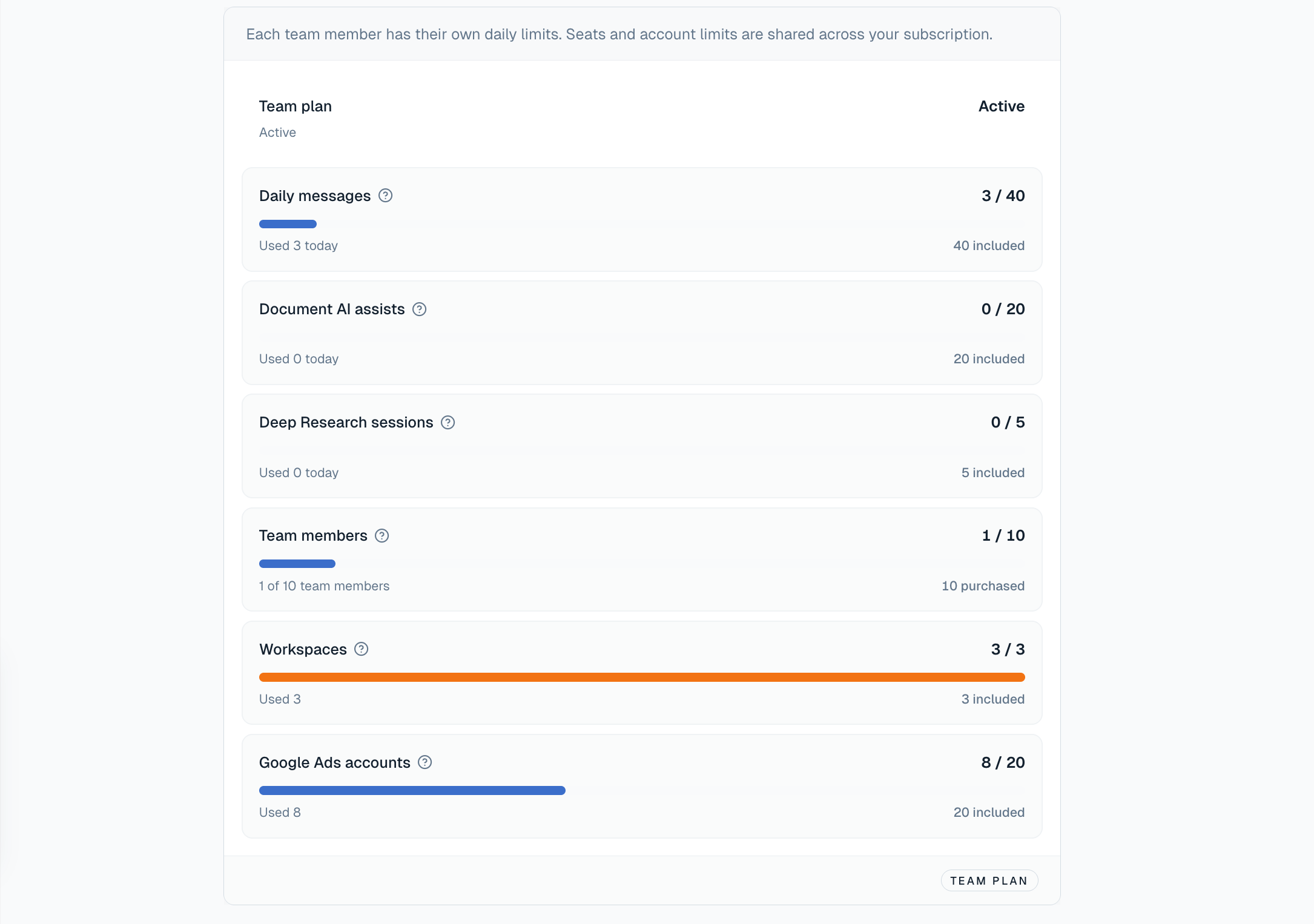
Task: Click the orange Workspaces progress bar
Action: point(642,677)
